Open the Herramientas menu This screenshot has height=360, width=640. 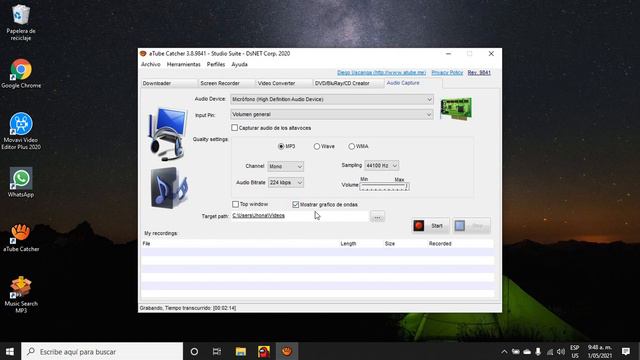click(184, 64)
